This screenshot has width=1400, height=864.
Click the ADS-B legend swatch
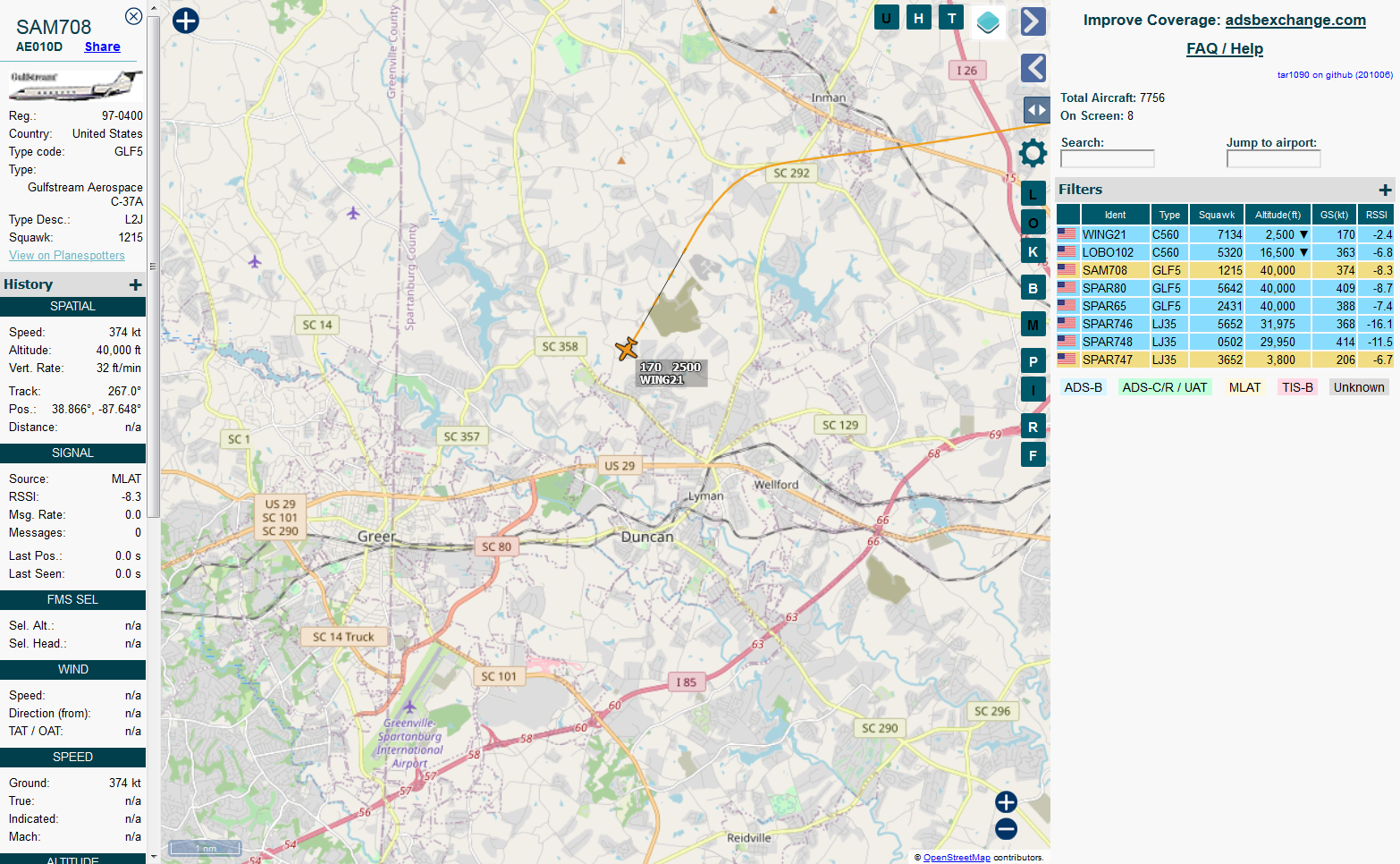1084,387
